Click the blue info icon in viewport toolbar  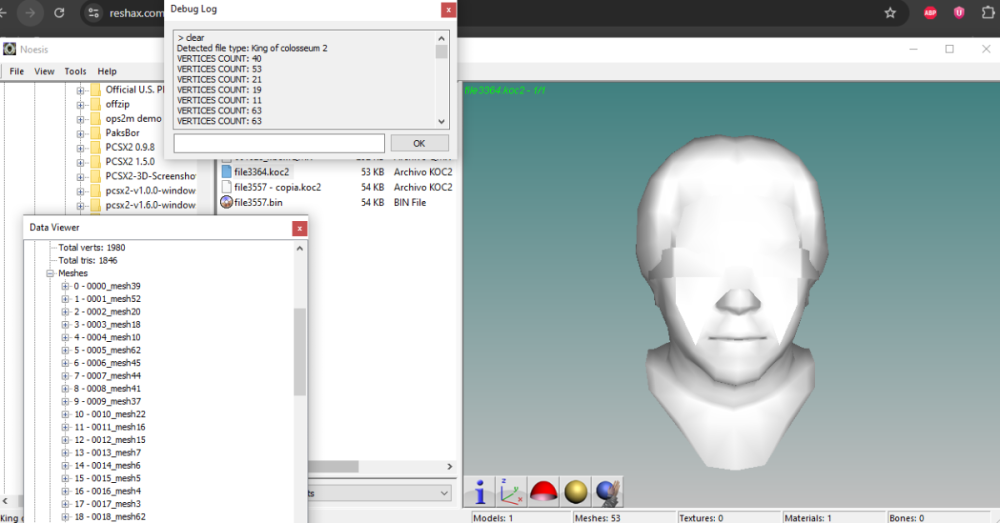click(x=480, y=492)
